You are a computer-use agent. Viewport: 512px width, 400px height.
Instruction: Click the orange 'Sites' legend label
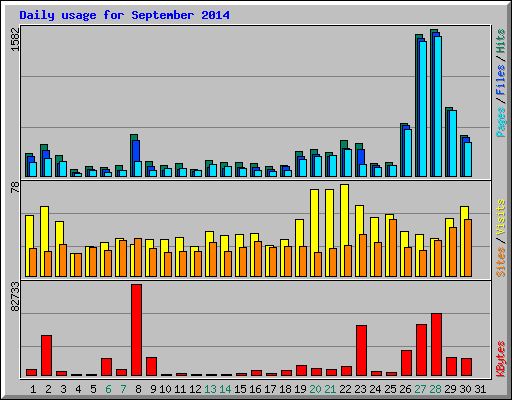[x=500, y=262]
